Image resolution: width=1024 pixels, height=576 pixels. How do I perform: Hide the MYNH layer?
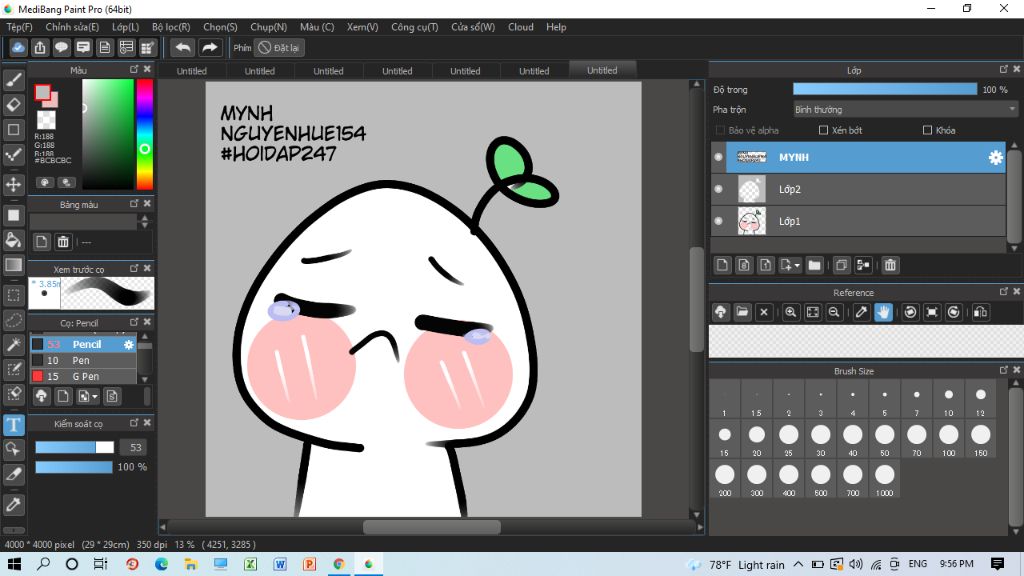pos(718,157)
